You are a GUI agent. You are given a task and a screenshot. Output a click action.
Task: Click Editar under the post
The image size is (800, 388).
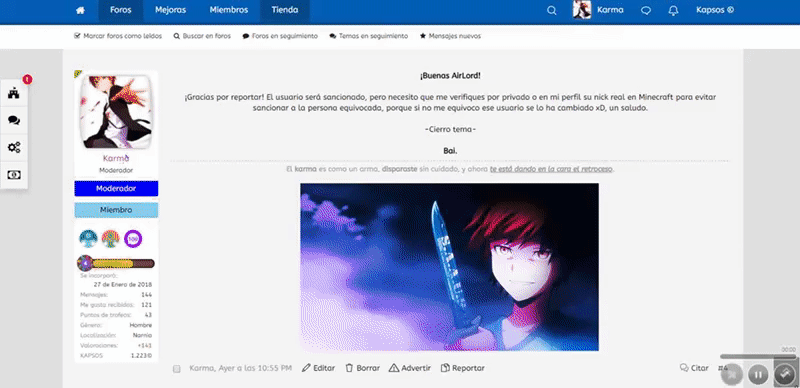click(318, 368)
